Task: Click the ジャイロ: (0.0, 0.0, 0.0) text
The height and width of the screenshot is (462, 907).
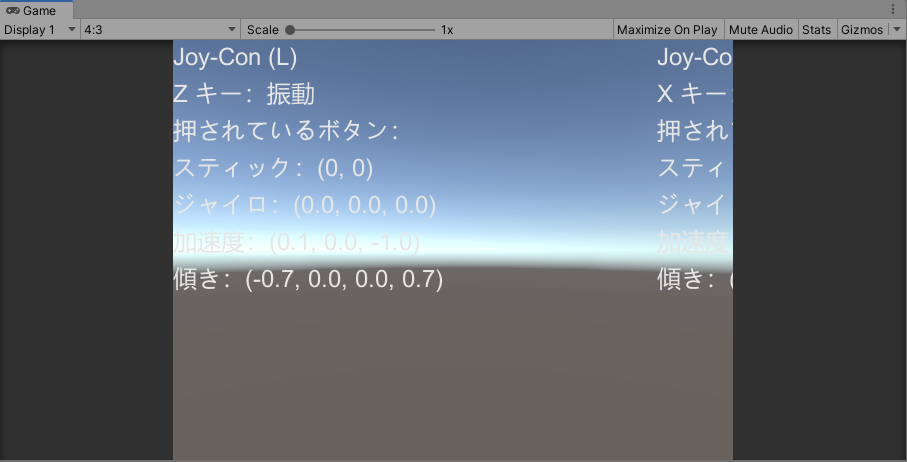Action: coord(305,205)
